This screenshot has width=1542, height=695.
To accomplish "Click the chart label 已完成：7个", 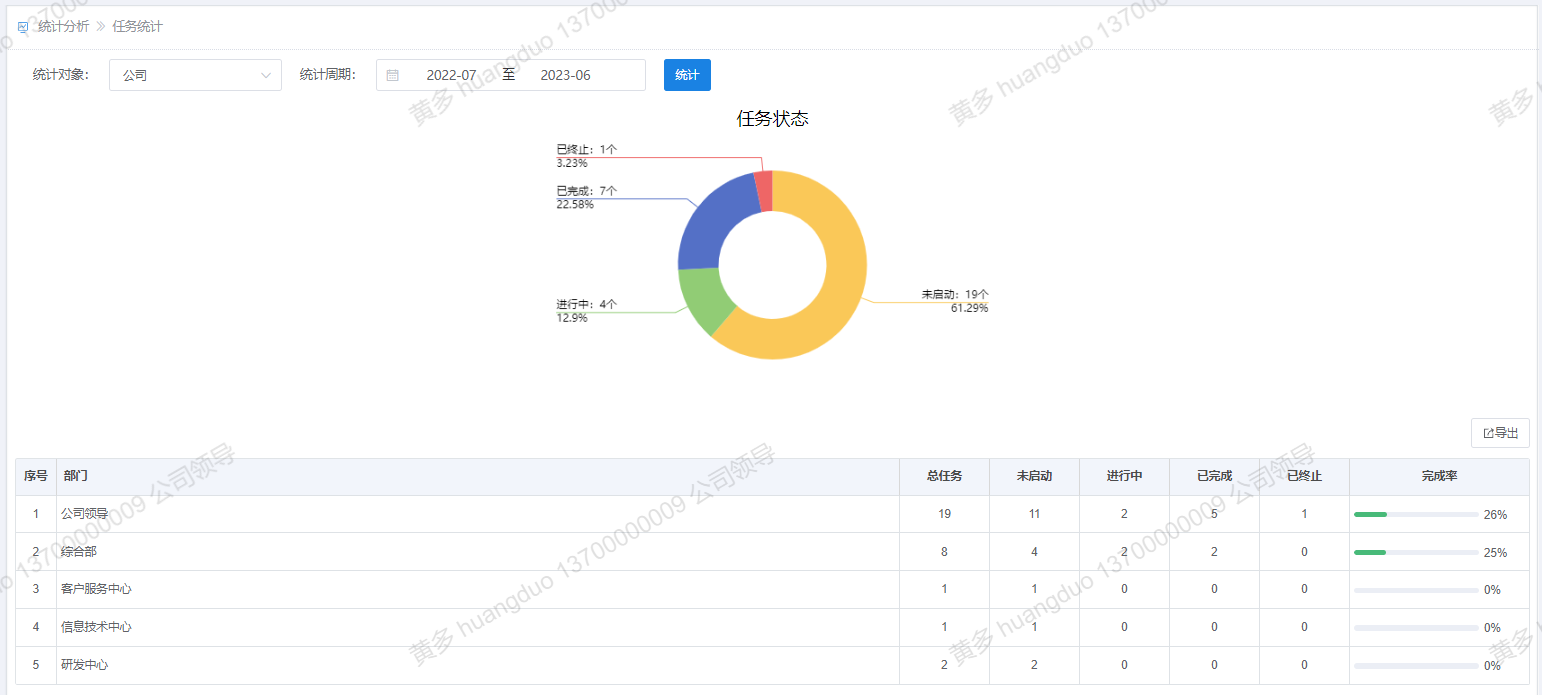I will 587,191.
